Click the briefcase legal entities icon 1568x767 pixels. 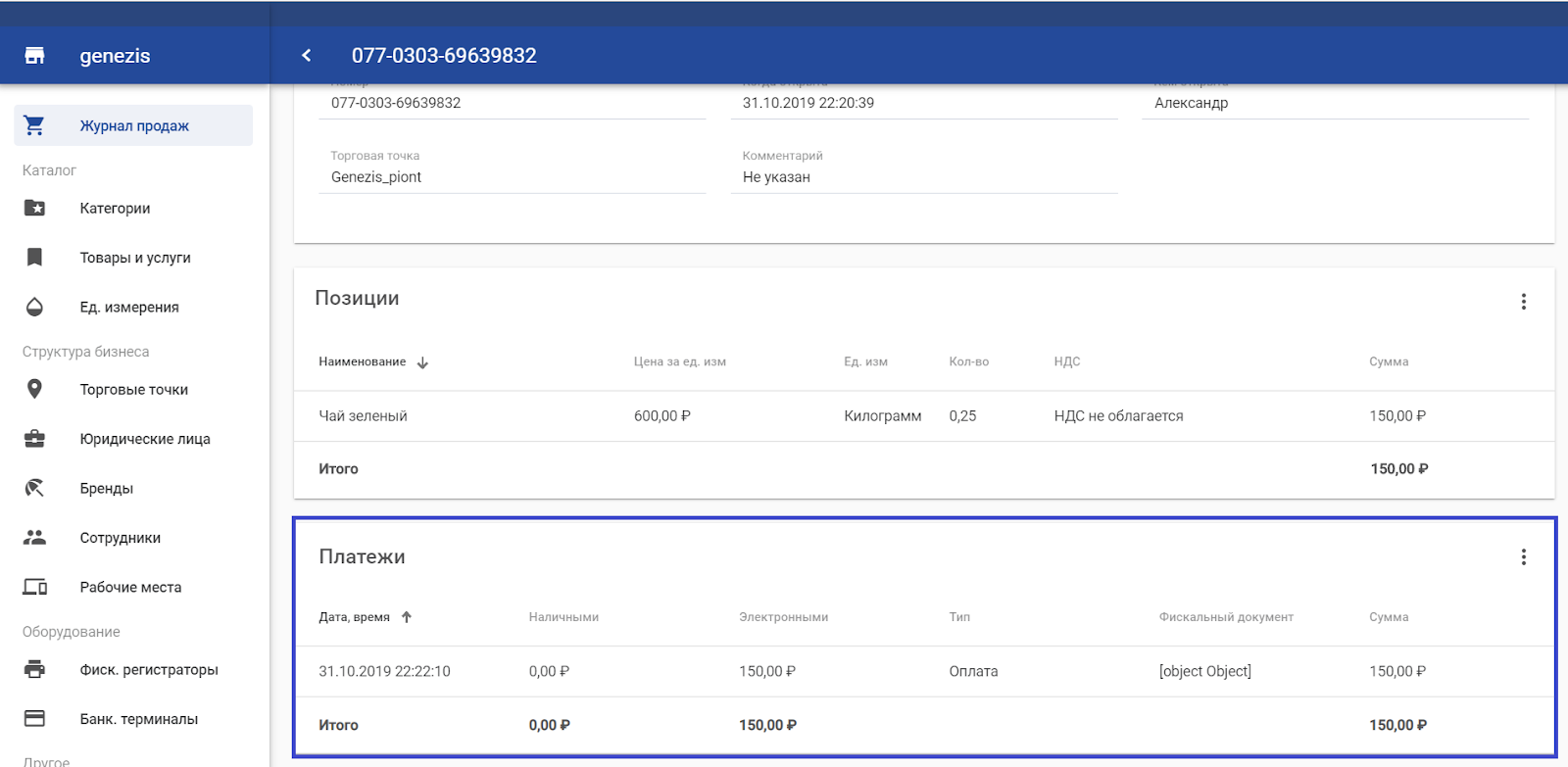[x=34, y=439]
